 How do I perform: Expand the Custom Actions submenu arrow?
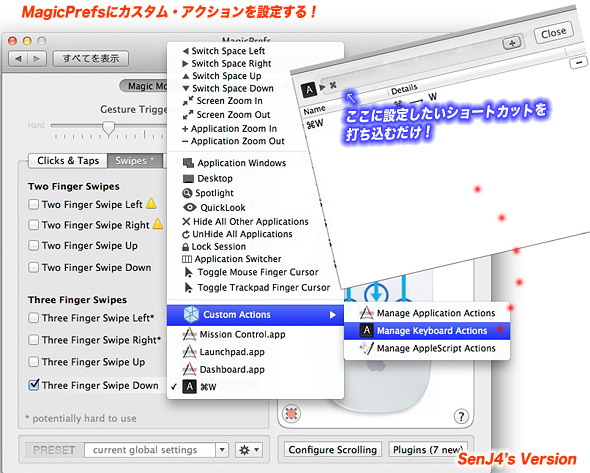(x=333, y=315)
